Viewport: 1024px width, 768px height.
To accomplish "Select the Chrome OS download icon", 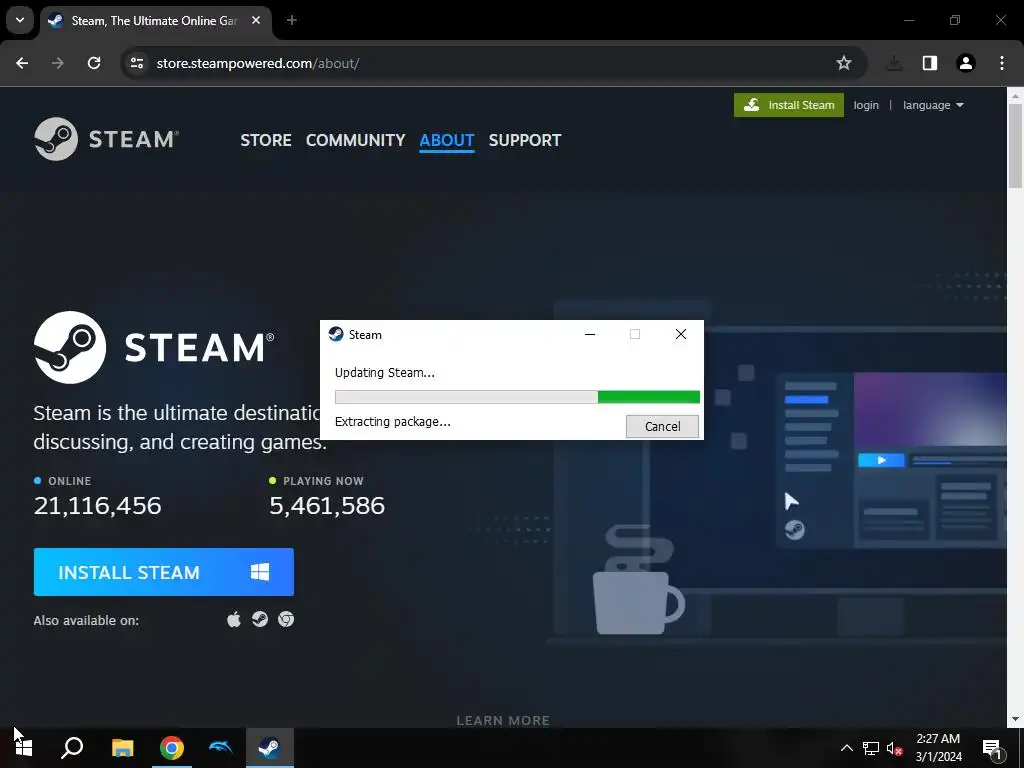I will [286, 619].
